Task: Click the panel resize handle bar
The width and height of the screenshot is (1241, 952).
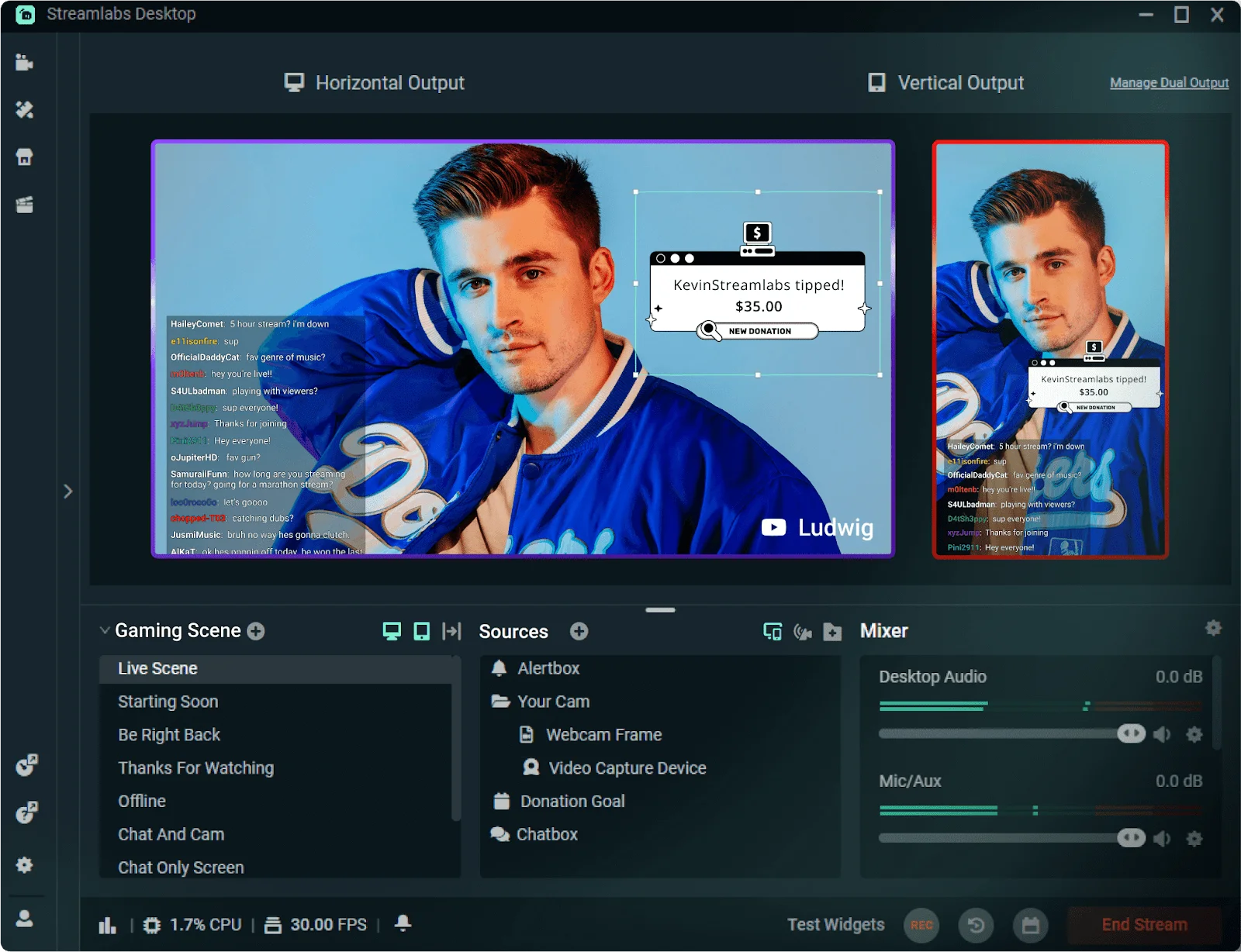Action: [660, 610]
